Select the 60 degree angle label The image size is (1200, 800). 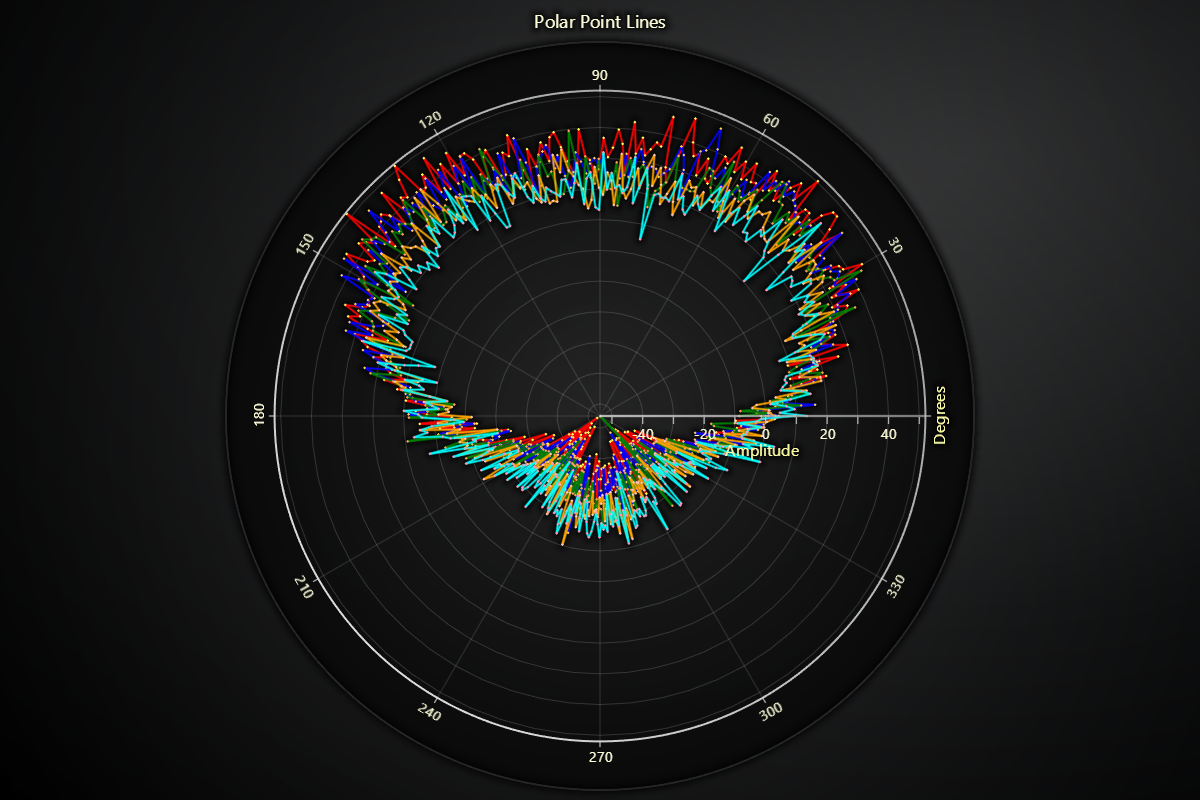point(770,121)
